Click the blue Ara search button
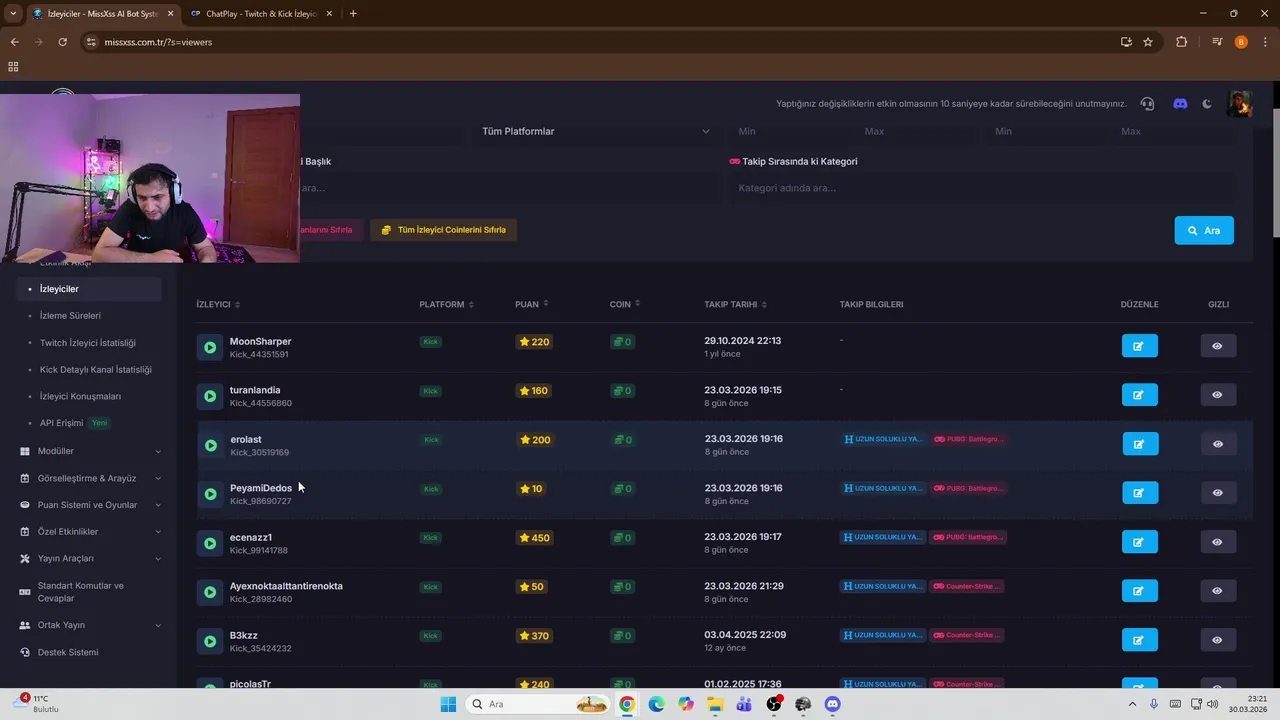This screenshot has height=720, width=1280. point(1204,230)
